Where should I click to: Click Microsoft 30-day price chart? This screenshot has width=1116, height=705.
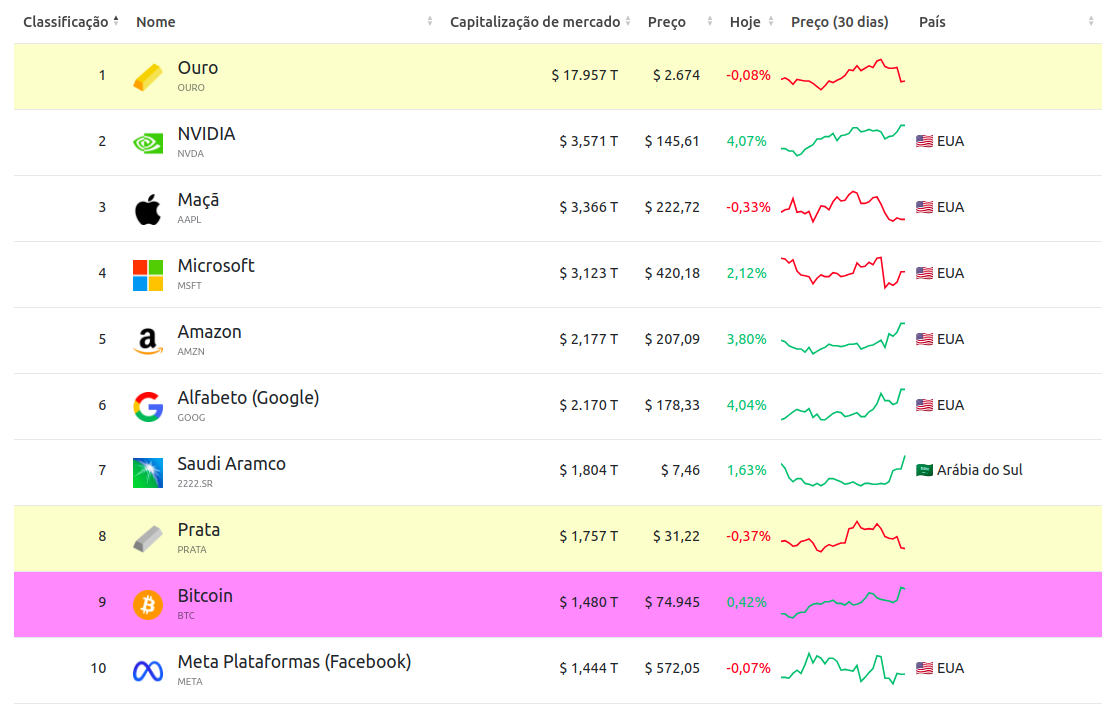tap(843, 272)
